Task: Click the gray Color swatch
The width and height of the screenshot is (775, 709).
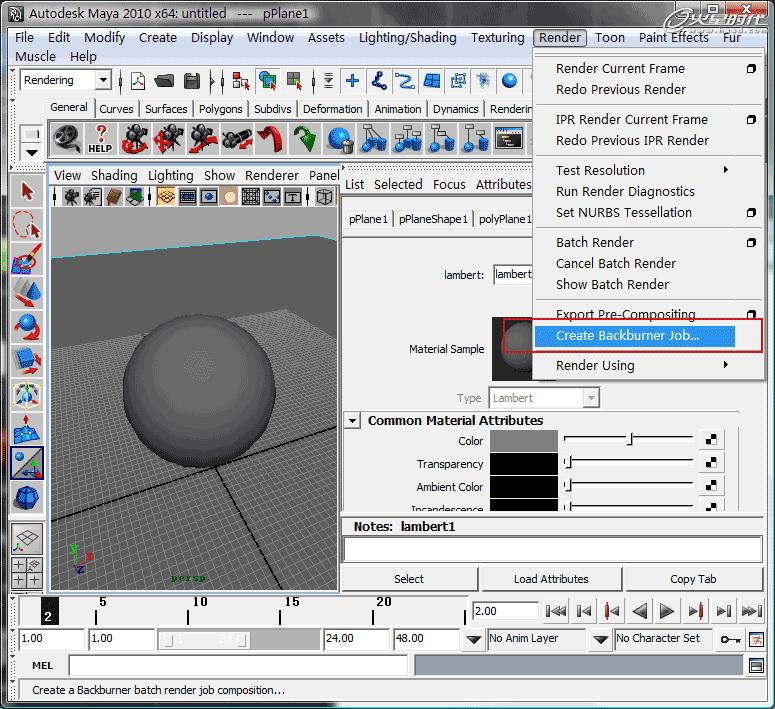Action: point(524,441)
